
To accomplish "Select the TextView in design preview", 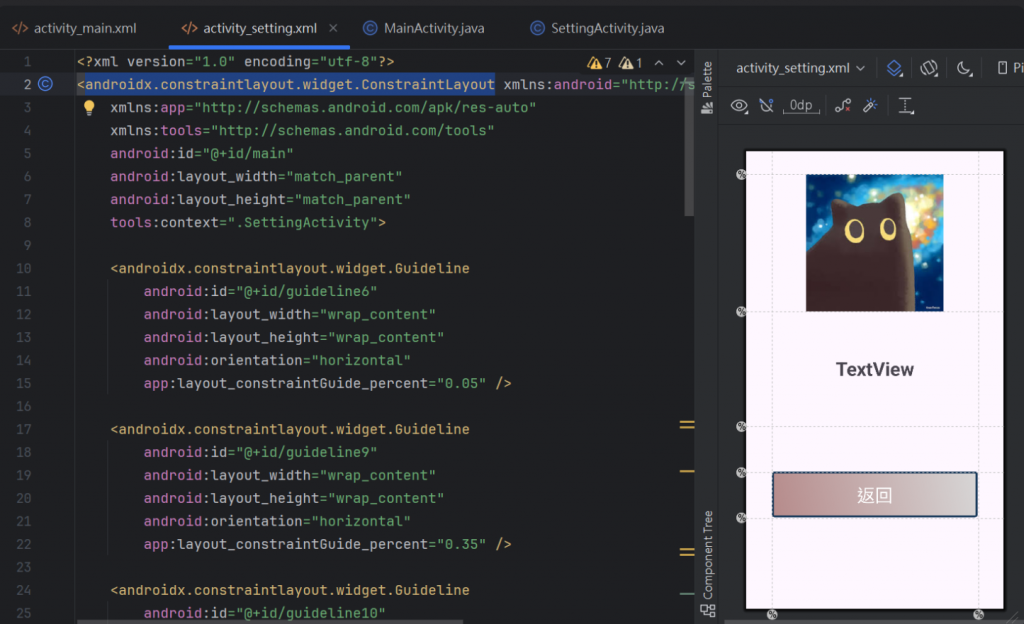I will [874, 369].
